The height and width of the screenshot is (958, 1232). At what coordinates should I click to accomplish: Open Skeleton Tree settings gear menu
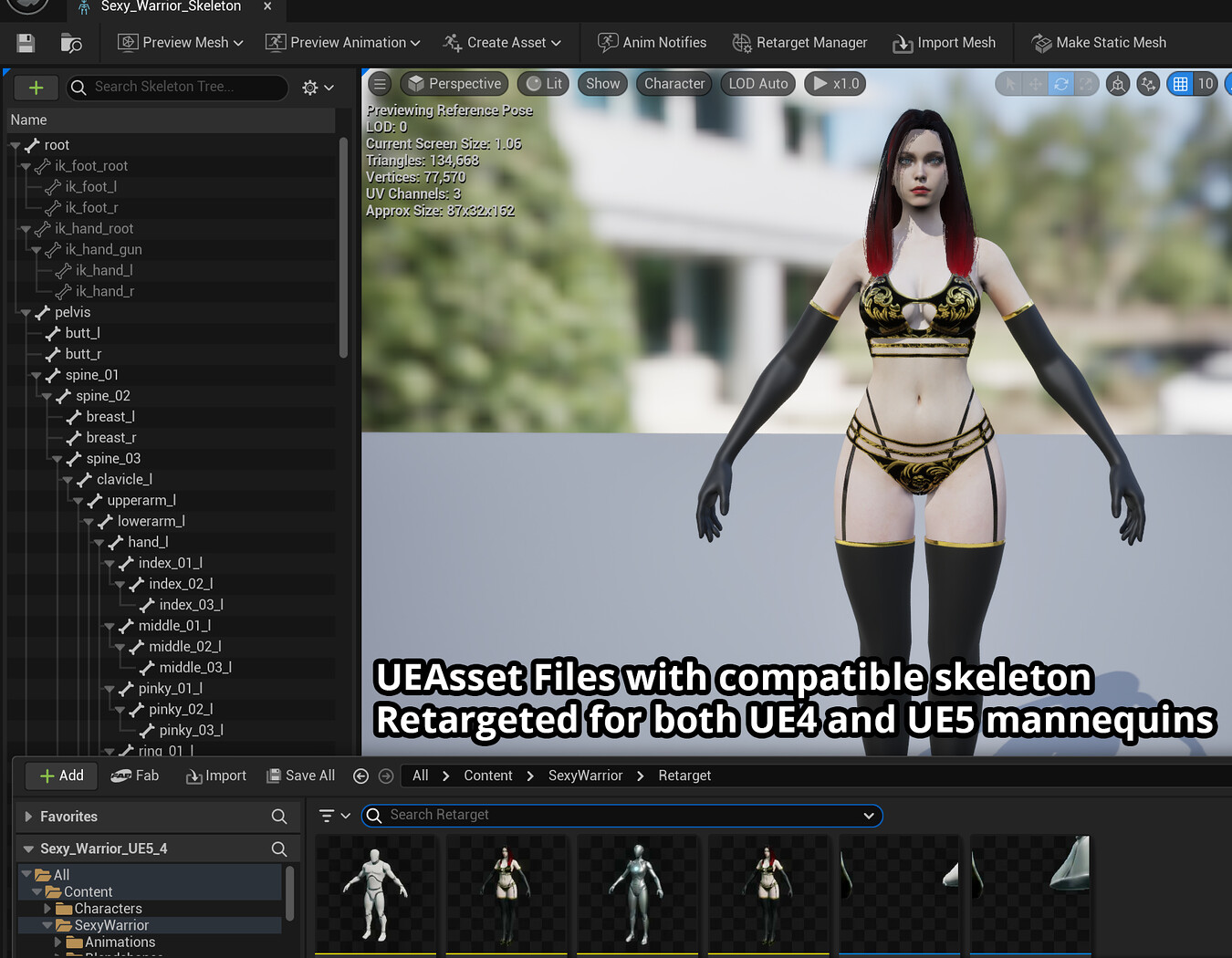318,88
